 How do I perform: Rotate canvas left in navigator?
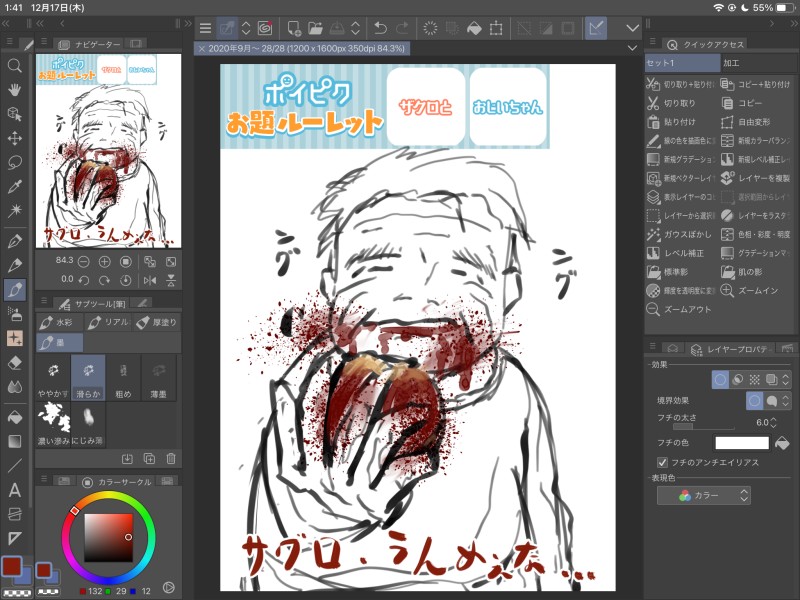pyautogui.click(x=84, y=280)
